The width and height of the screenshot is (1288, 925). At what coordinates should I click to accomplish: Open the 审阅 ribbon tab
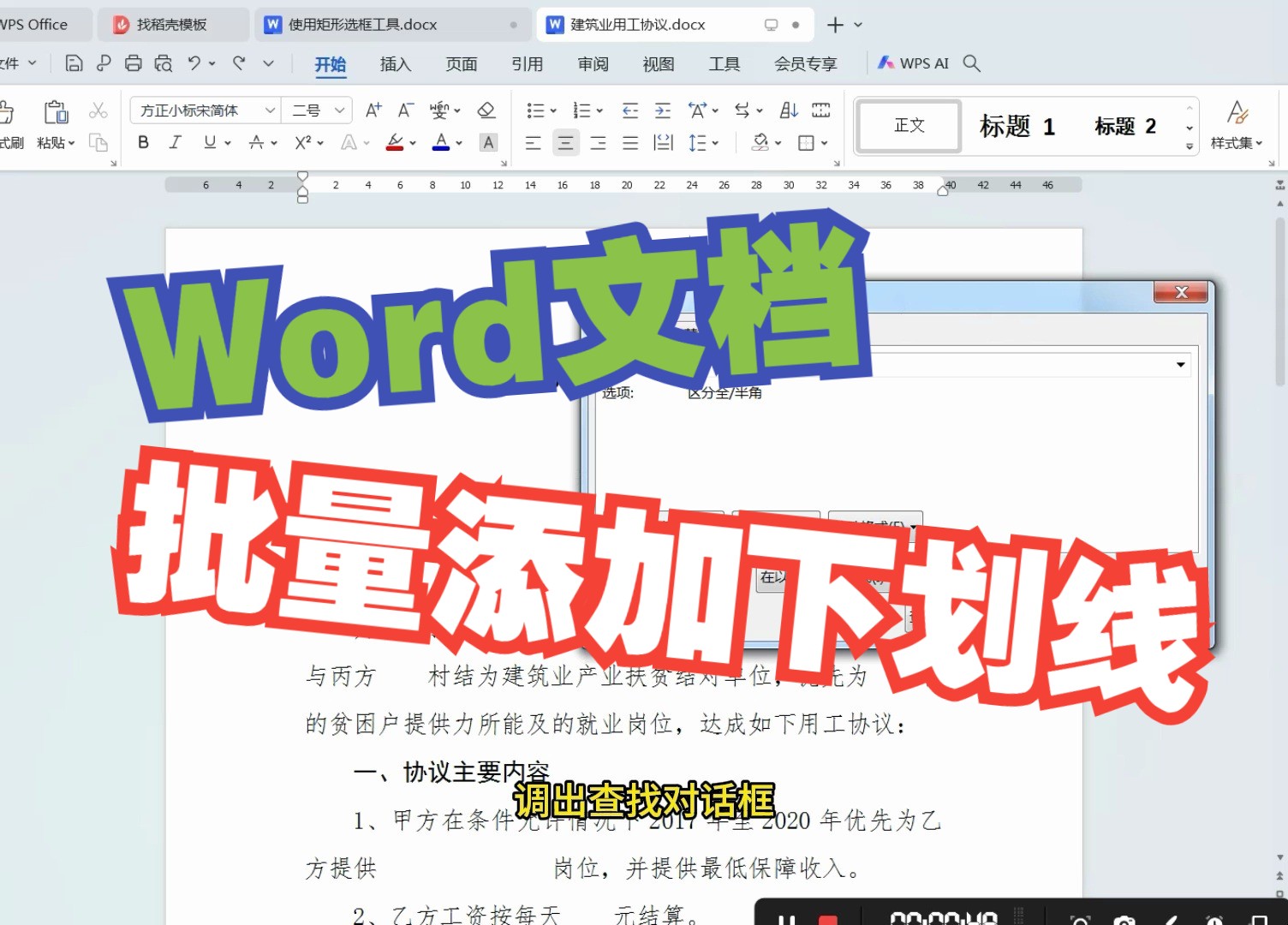pyautogui.click(x=592, y=63)
